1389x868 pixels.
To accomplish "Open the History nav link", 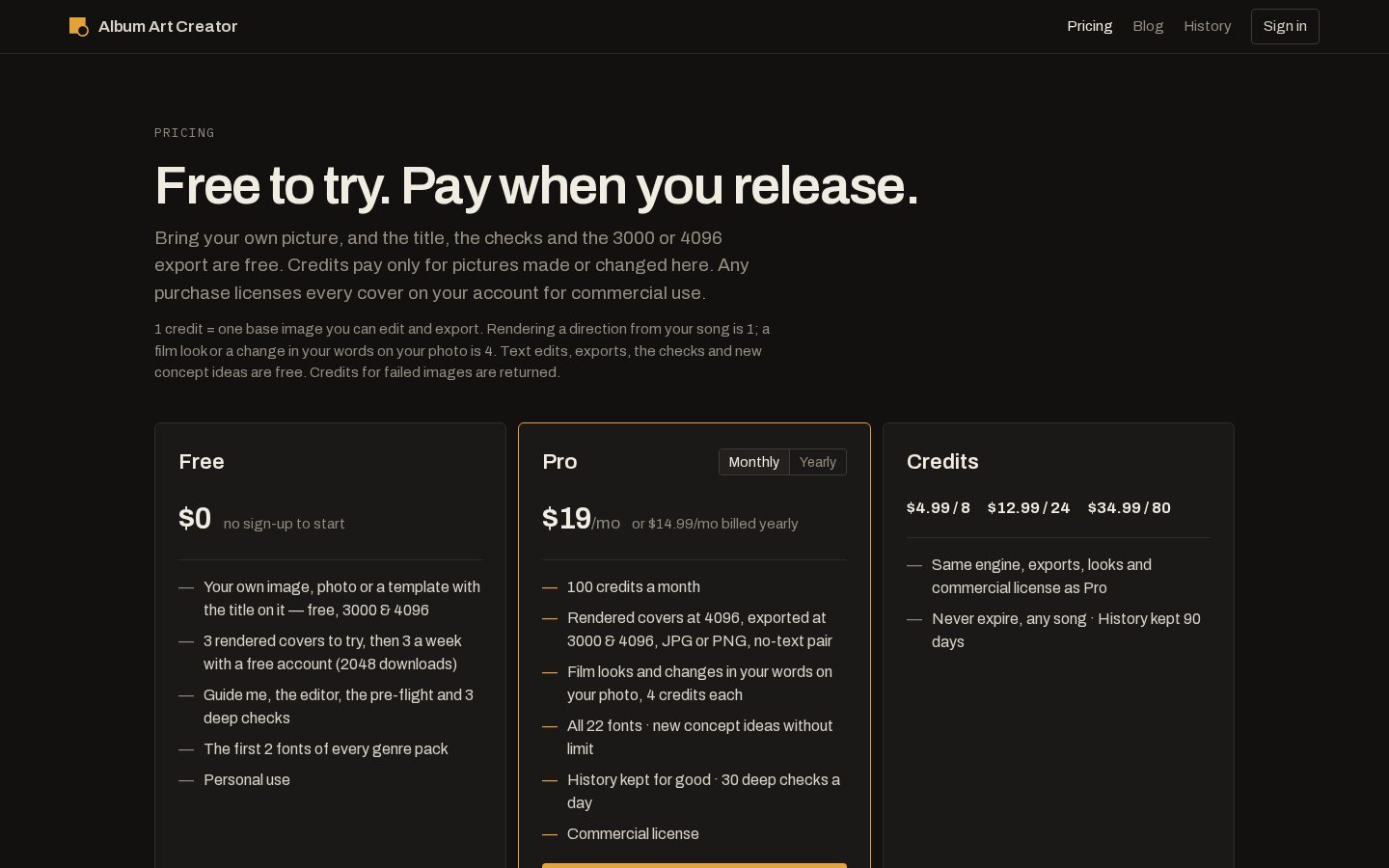I will (x=1208, y=26).
